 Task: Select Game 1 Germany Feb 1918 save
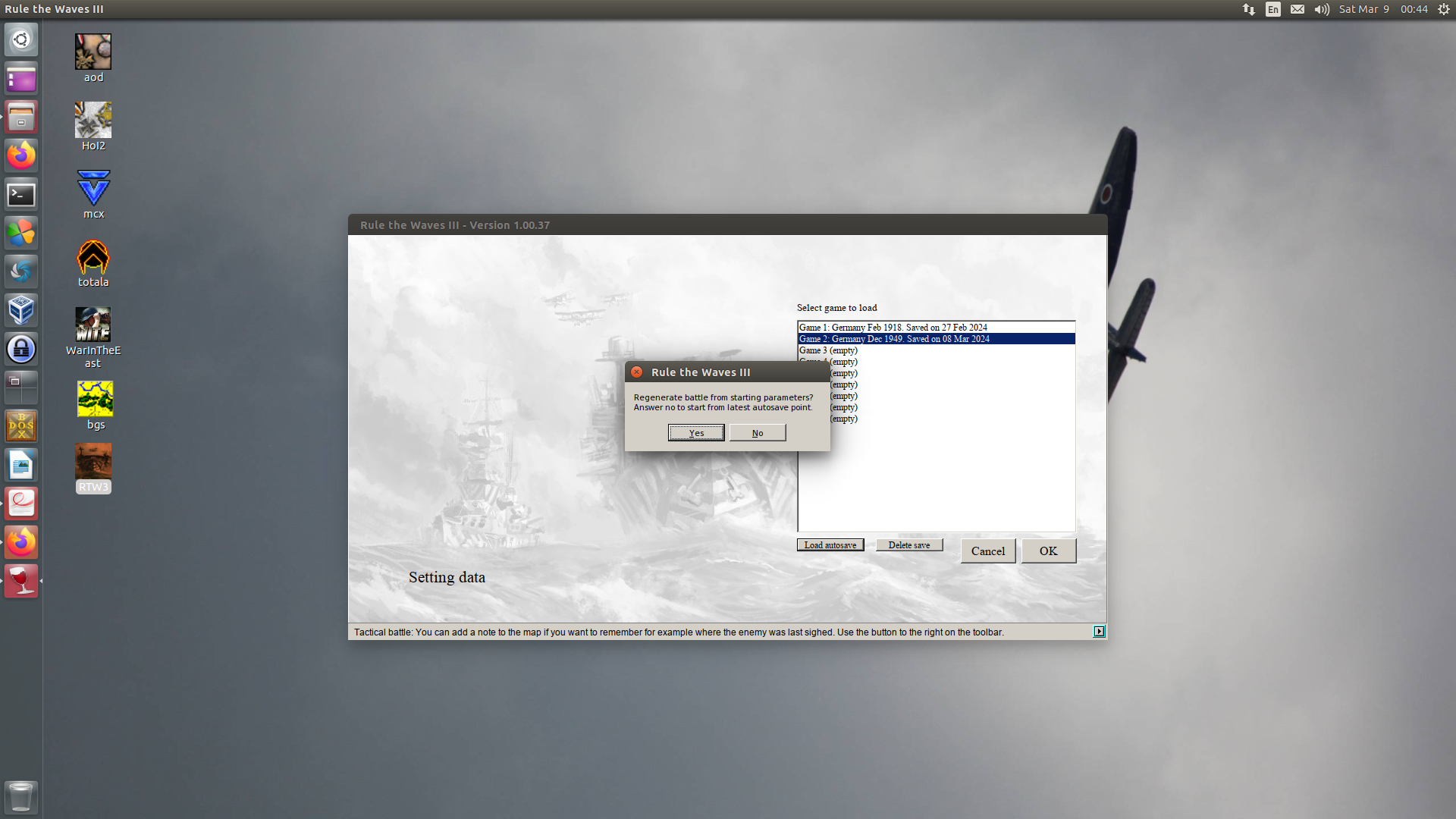coord(936,328)
